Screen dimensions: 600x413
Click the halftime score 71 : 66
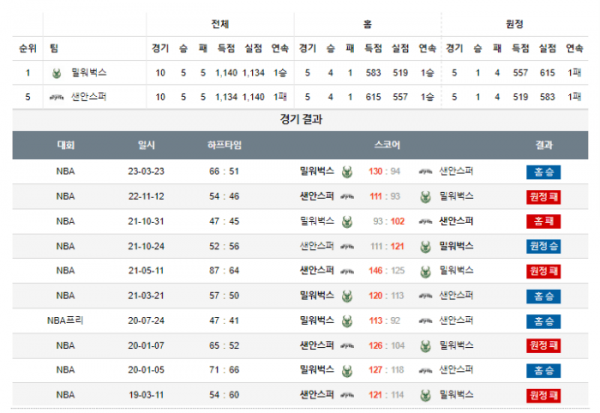coord(224,370)
